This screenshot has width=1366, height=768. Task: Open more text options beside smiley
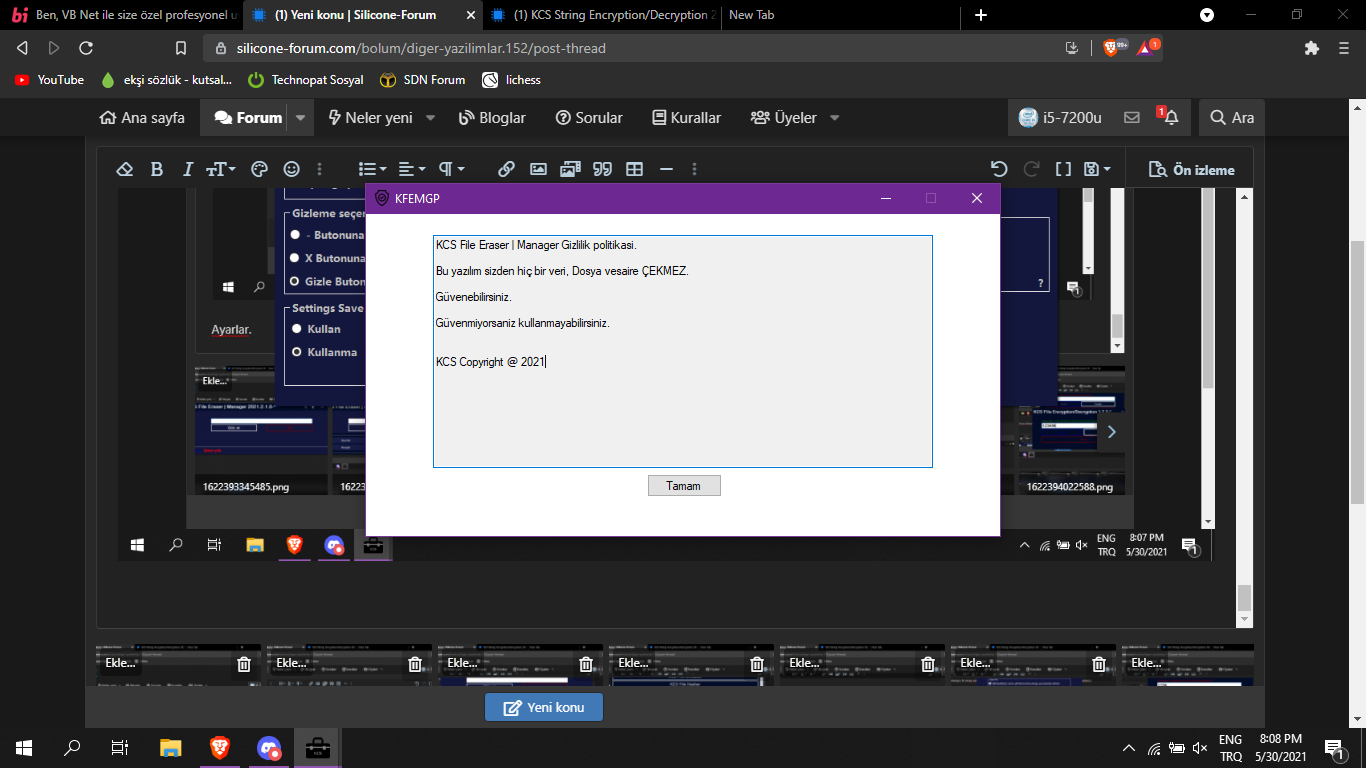tap(320, 169)
